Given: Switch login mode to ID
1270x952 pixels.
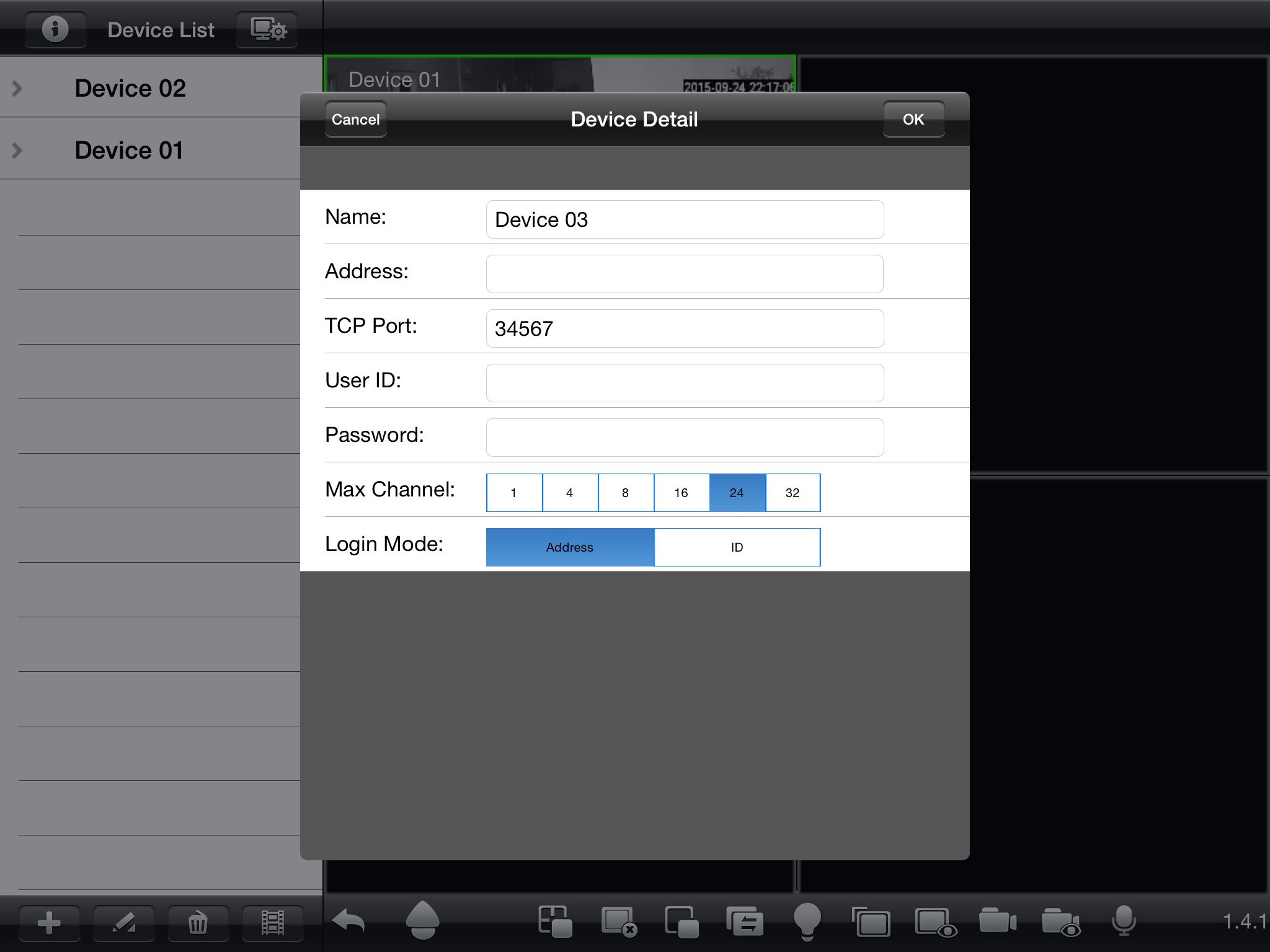Looking at the screenshot, I should (737, 547).
